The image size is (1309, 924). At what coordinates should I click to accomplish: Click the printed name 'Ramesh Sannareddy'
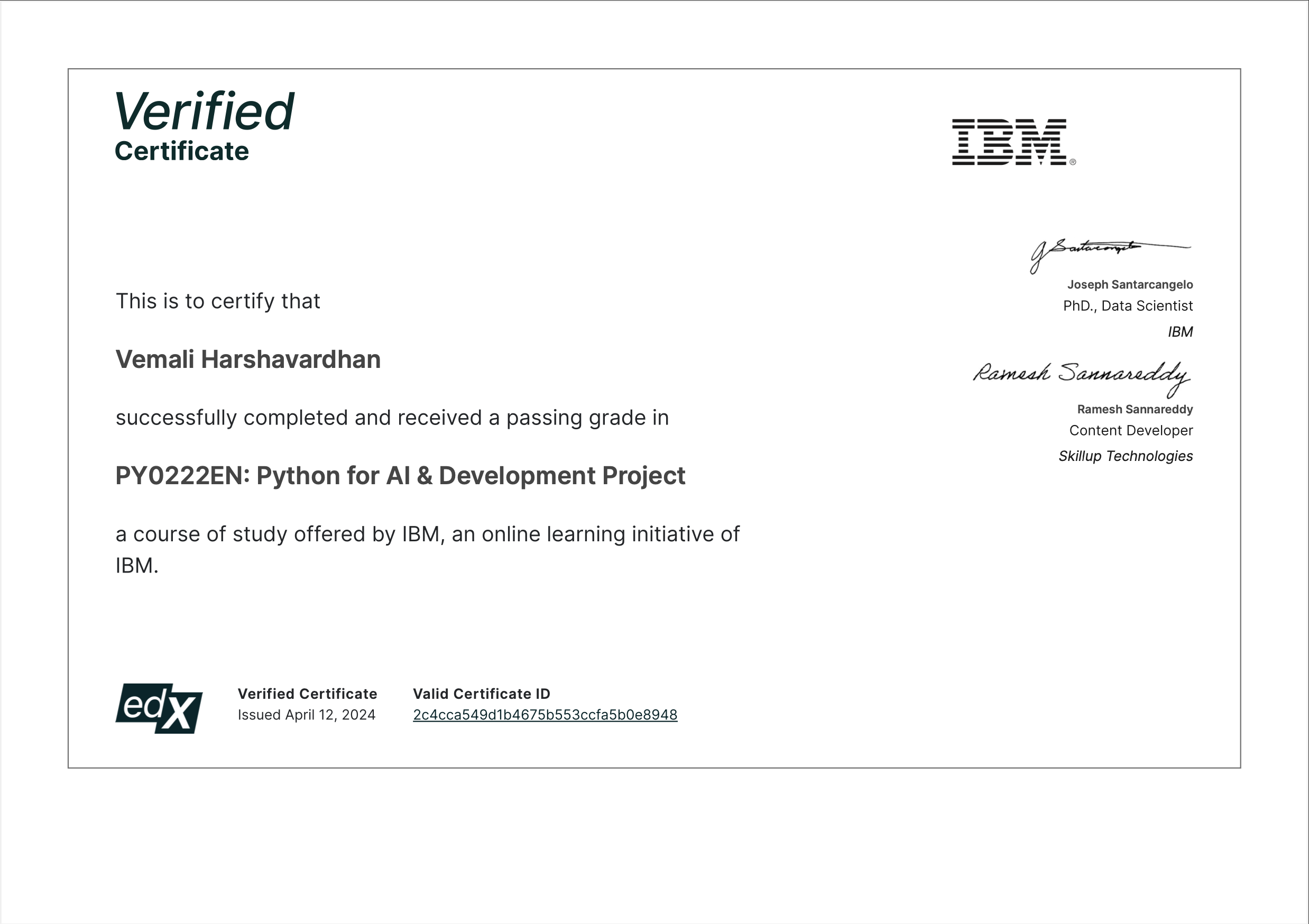pos(1135,409)
